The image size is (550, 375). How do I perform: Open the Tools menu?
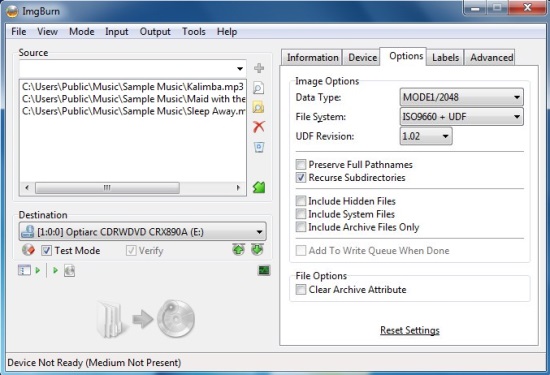pyautogui.click(x=194, y=32)
